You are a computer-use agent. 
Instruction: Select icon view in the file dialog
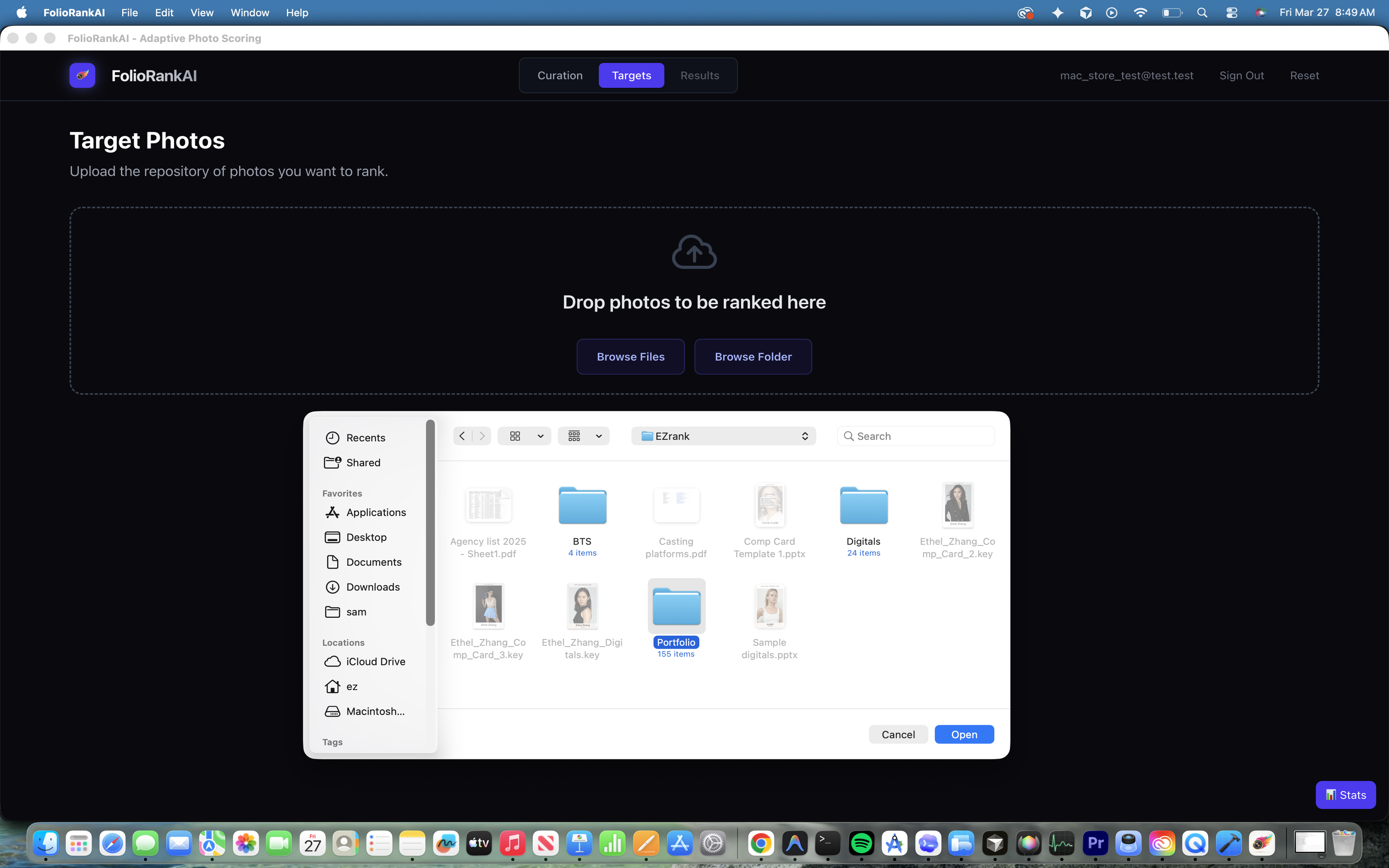515,436
